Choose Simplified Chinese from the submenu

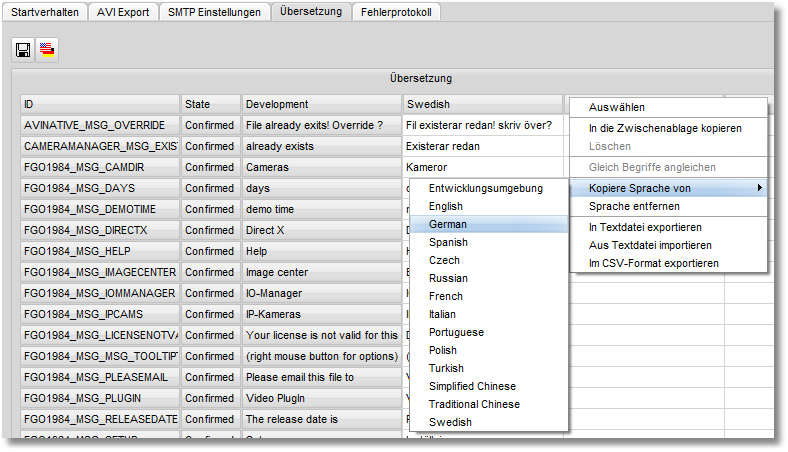tap(472, 386)
